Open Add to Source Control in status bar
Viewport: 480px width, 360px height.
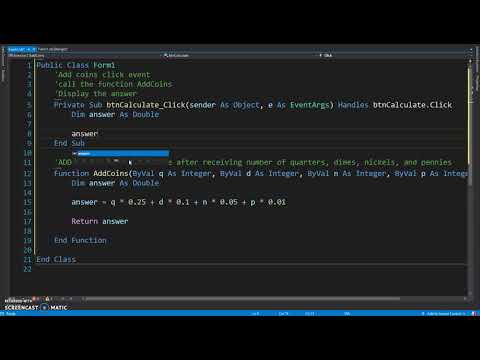click(x=445, y=314)
